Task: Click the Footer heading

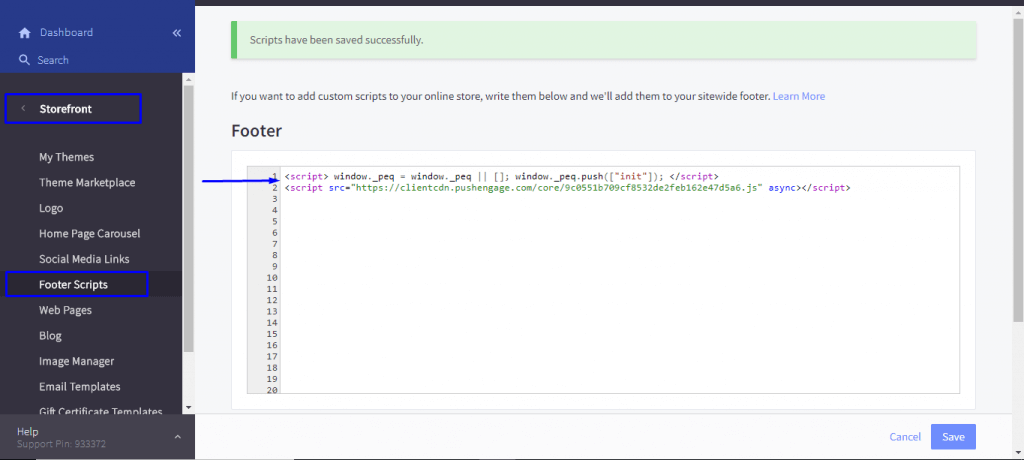Action: (257, 131)
